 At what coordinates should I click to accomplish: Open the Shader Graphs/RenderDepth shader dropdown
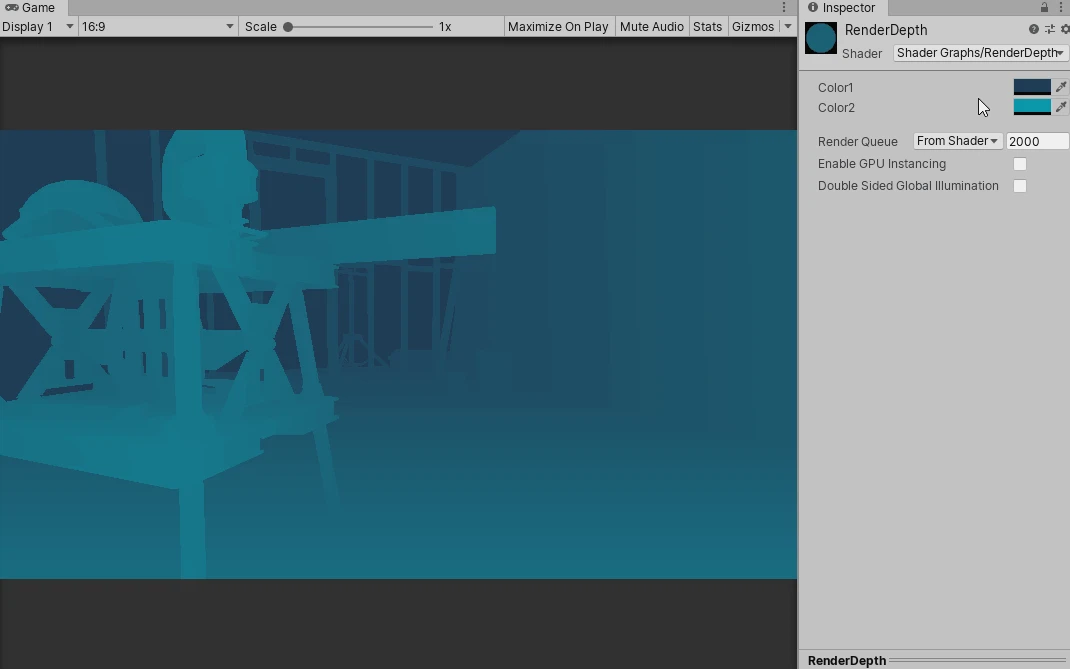point(980,53)
